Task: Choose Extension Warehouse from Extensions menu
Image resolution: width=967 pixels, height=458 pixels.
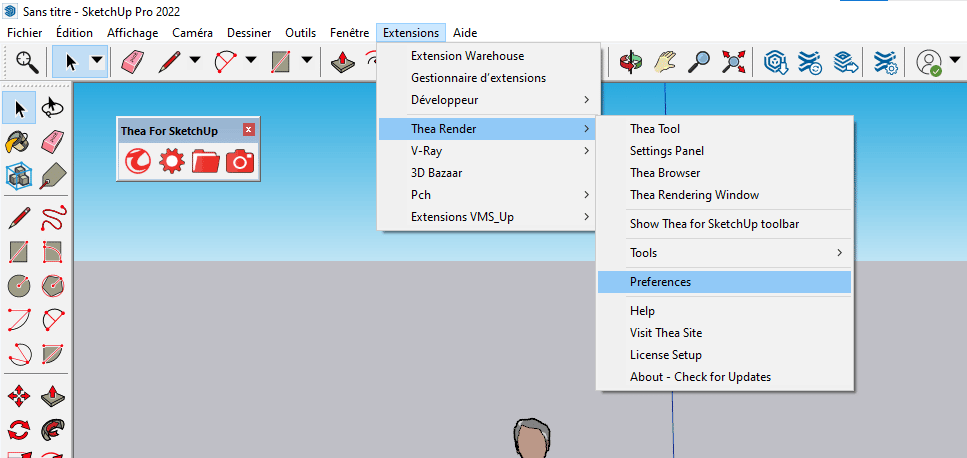Action: (486, 56)
